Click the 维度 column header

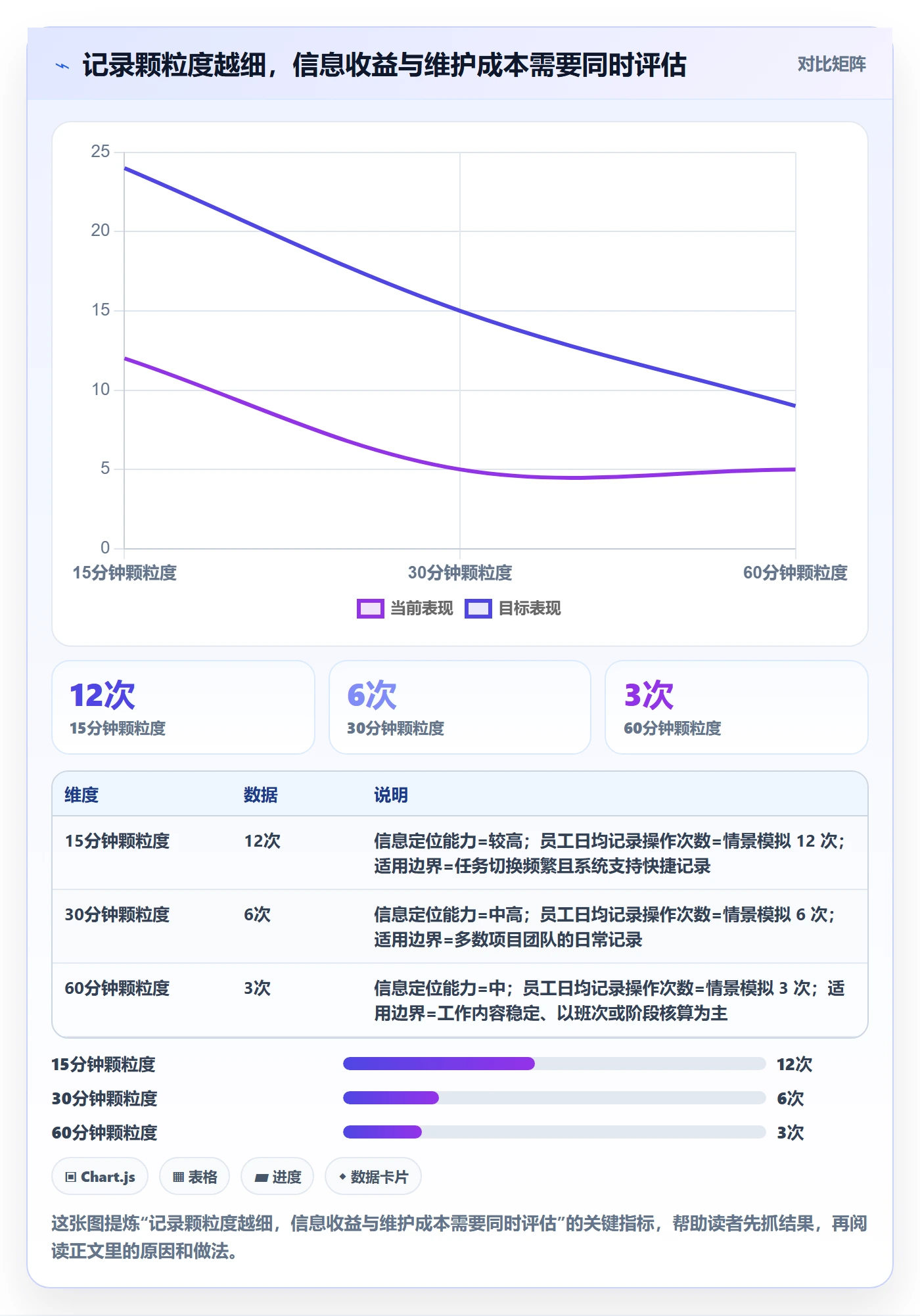(81, 795)
